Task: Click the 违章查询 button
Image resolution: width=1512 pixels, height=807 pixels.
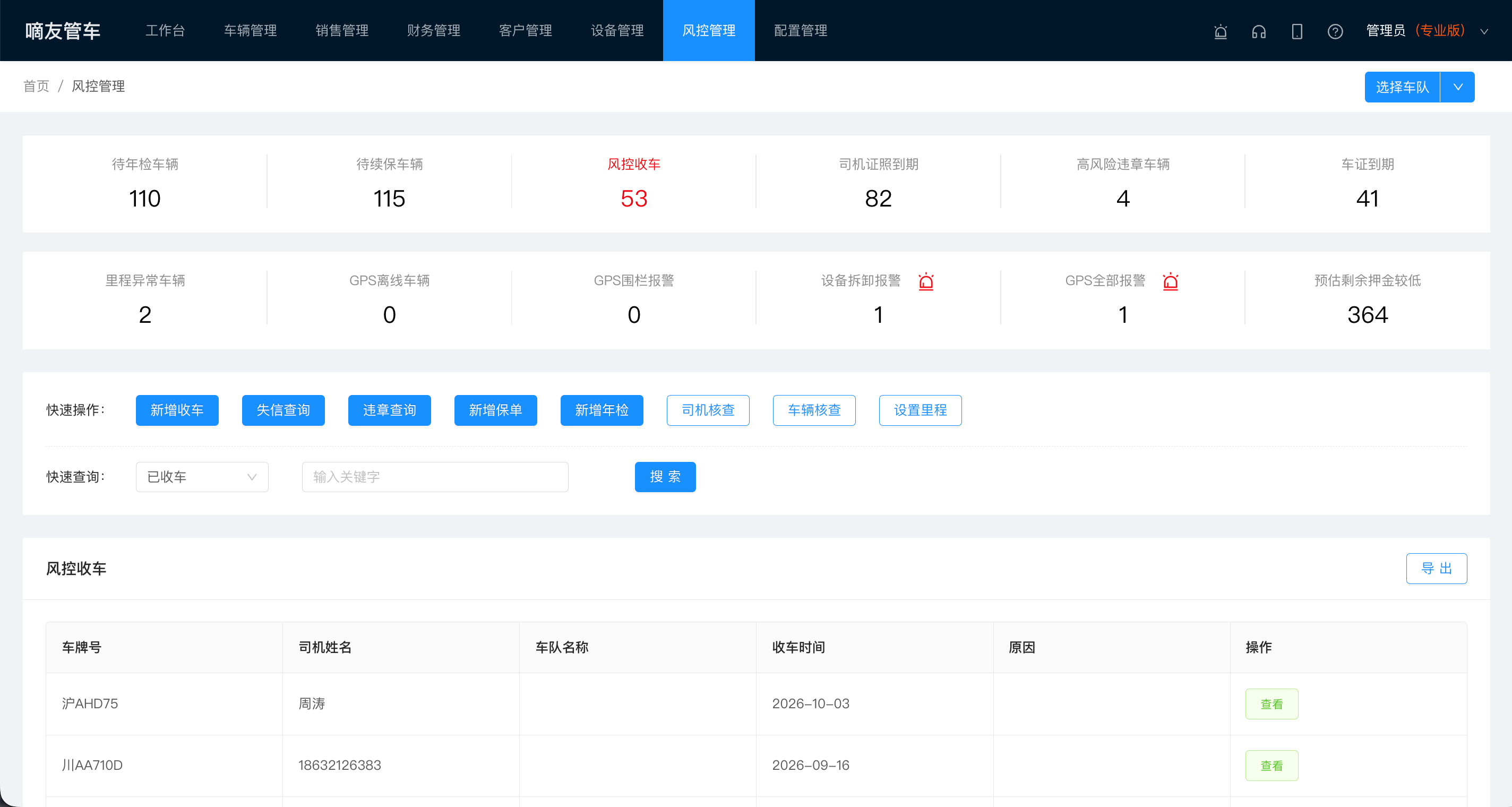Action: (x=389, y=410)
